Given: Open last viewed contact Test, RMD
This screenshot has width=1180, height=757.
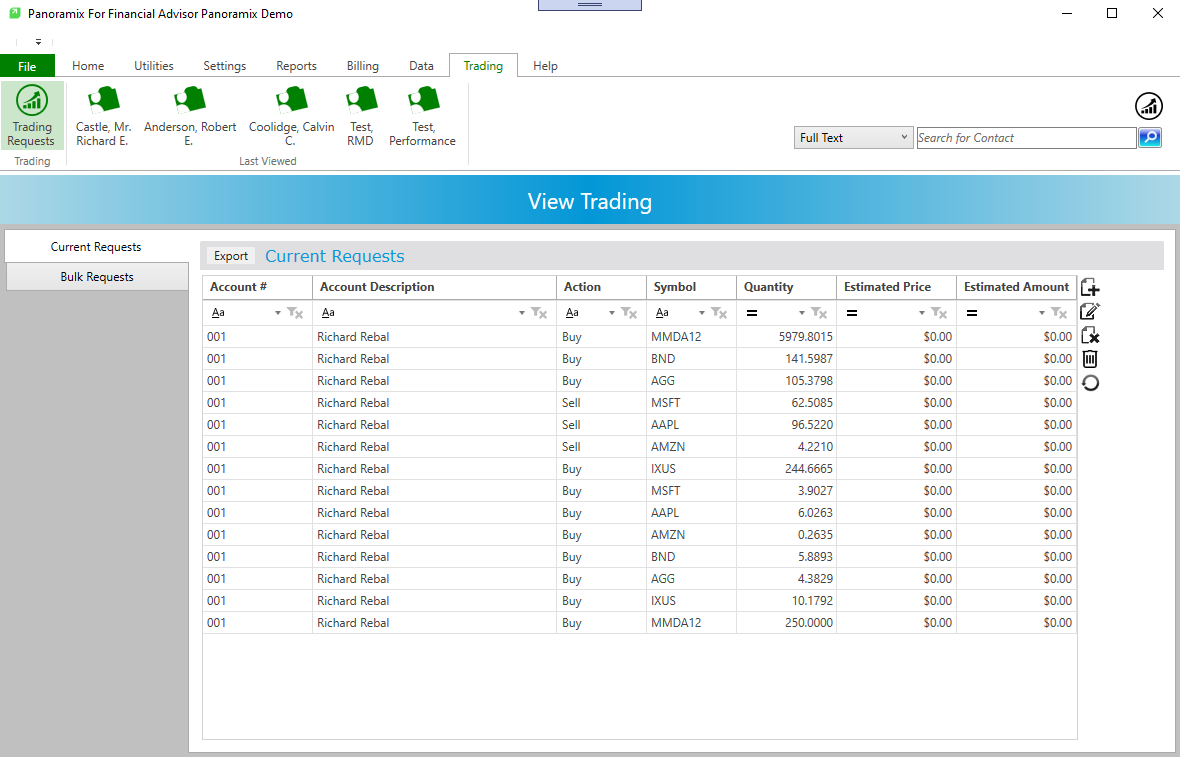Looking at the screenshot, I should 360,116.
